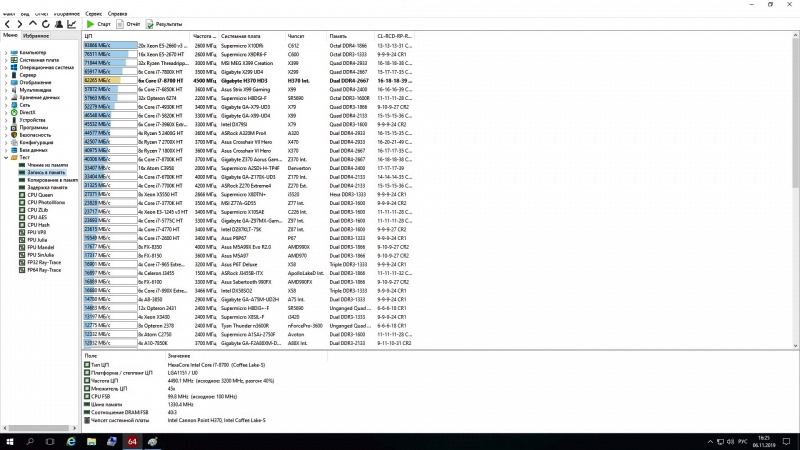
Task: Open the CPU PhotoWorxx benchmark
Action: 46,203
